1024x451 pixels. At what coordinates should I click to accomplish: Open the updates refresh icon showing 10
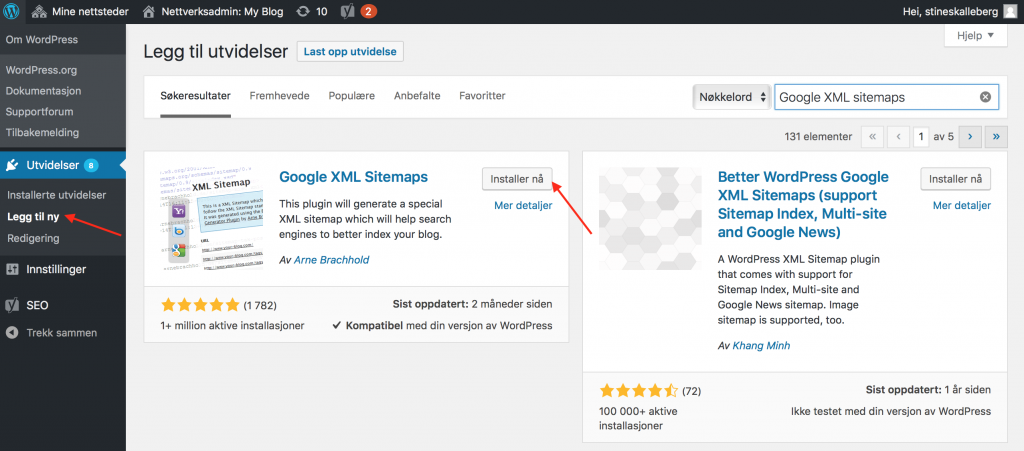click(303, 11)
